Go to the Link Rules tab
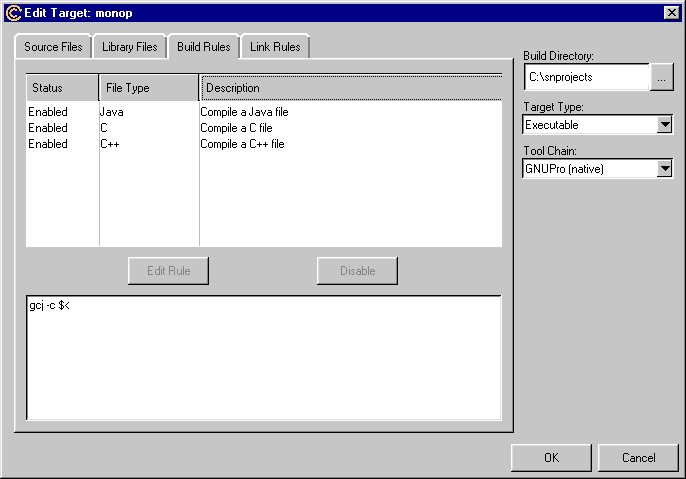686x479 pixels. 275,47
